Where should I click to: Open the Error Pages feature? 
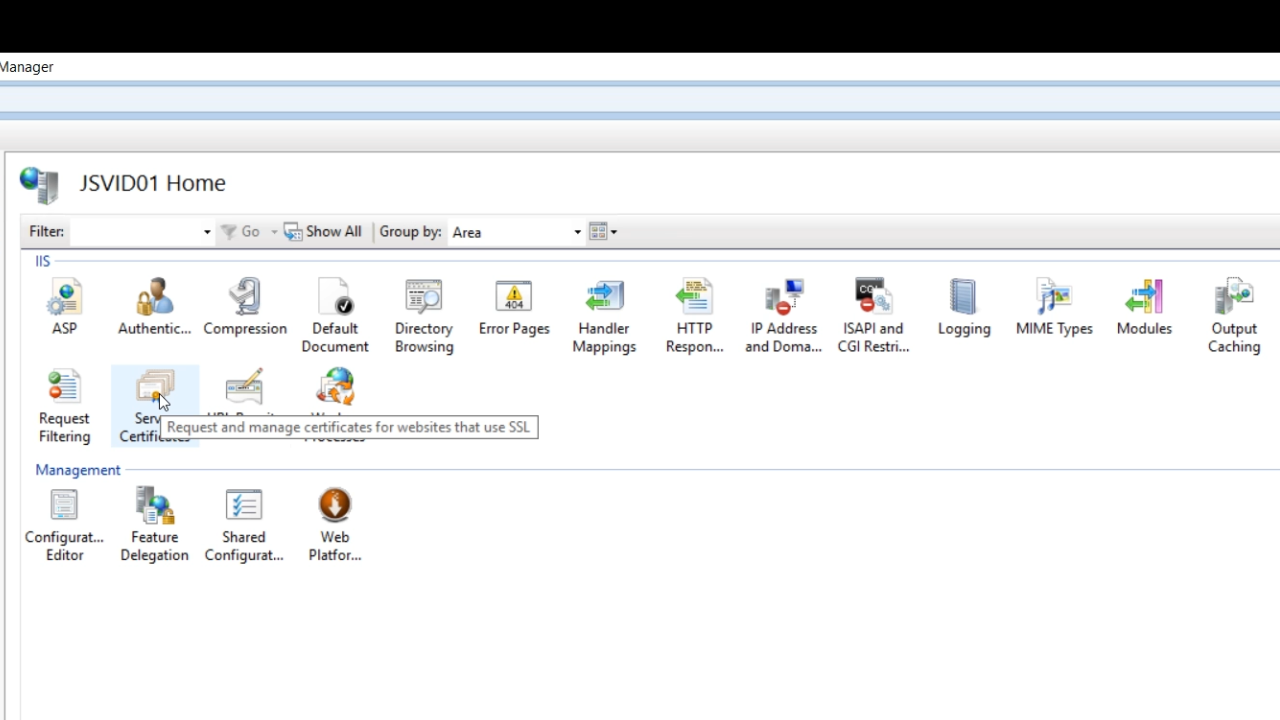click(514, 298)
